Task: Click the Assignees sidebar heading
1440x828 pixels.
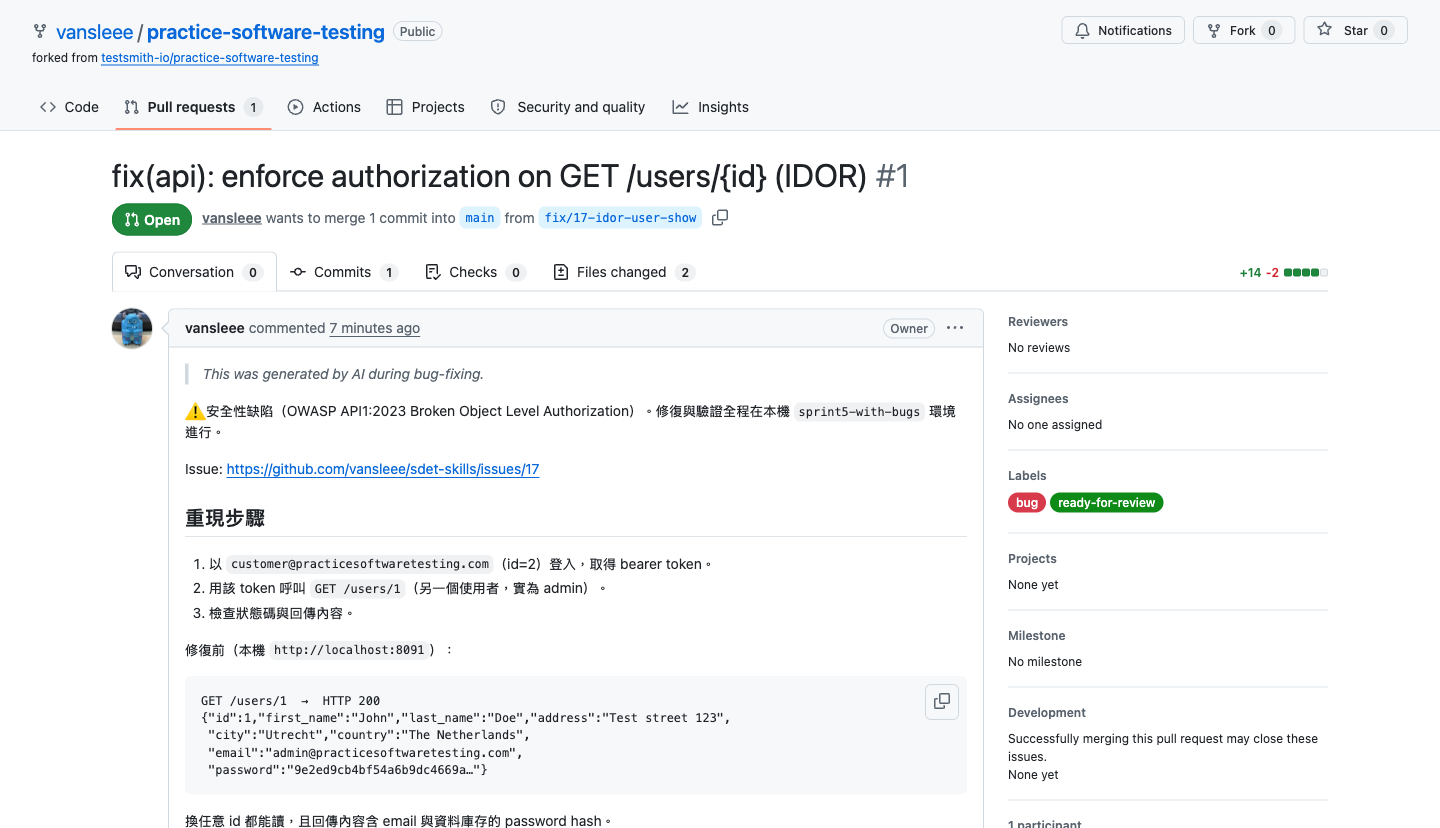Action: coord(1038,399)
